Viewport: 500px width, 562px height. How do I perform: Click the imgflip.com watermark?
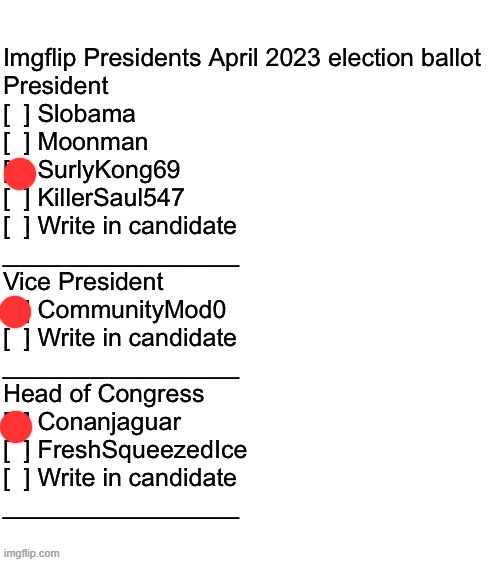32,553
